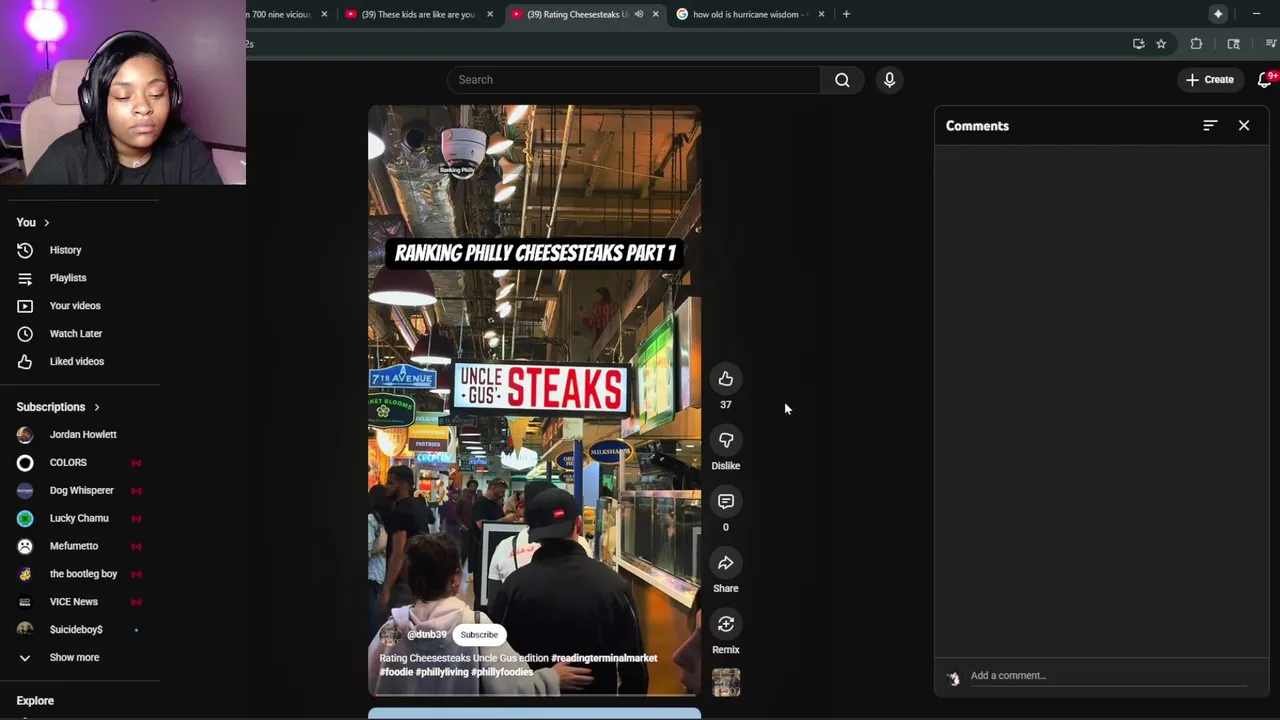Click Add a comment field
This screenshot has height=720, width=1280.
1108,676
